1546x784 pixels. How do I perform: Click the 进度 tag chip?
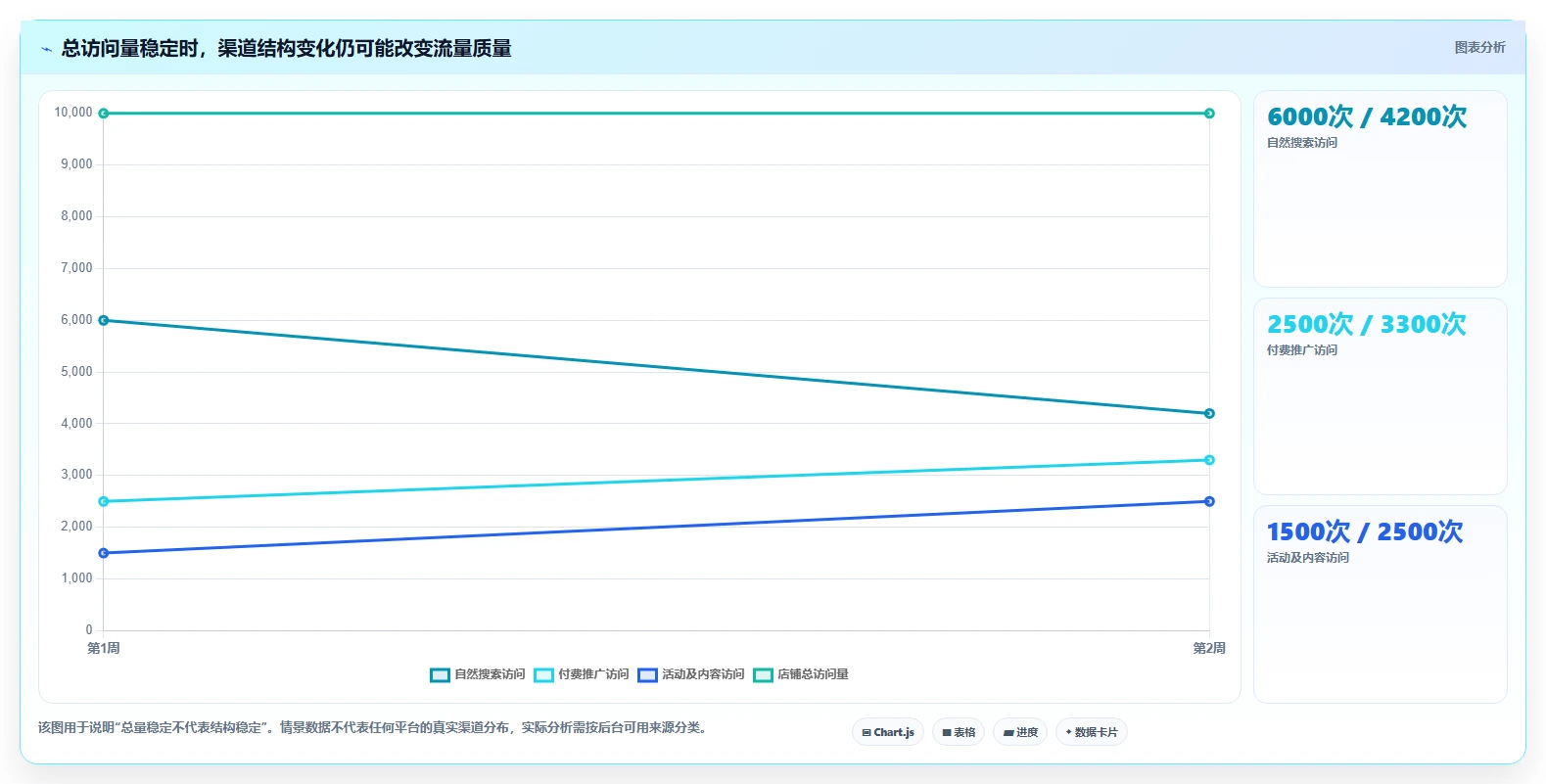(x=1020, y=732)
